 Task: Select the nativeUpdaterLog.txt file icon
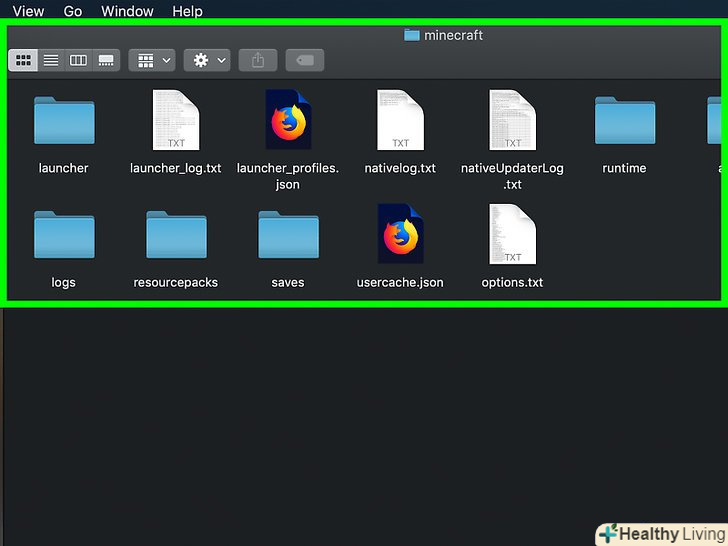pyautogui.click(x=513, y=120)
